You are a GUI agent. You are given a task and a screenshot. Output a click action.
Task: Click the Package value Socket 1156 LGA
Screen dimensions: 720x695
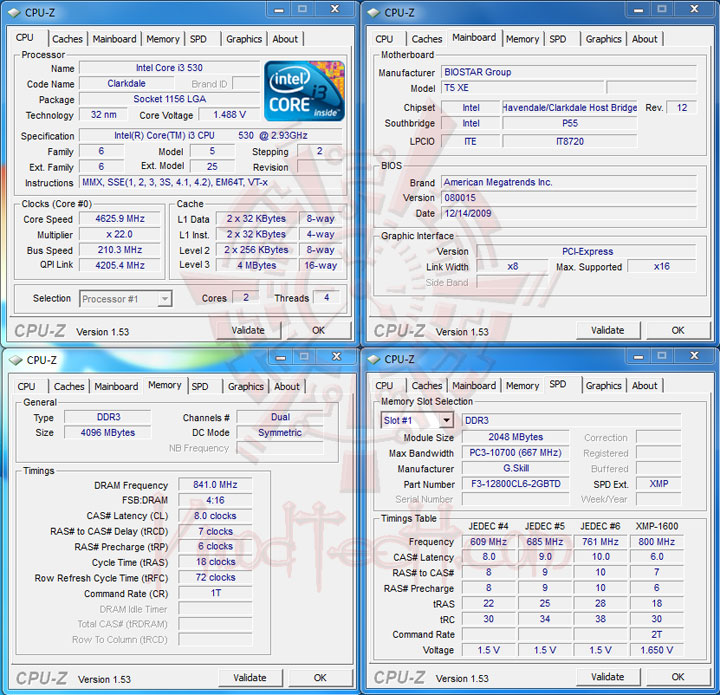pyautogui.click(x=169, y=99)
